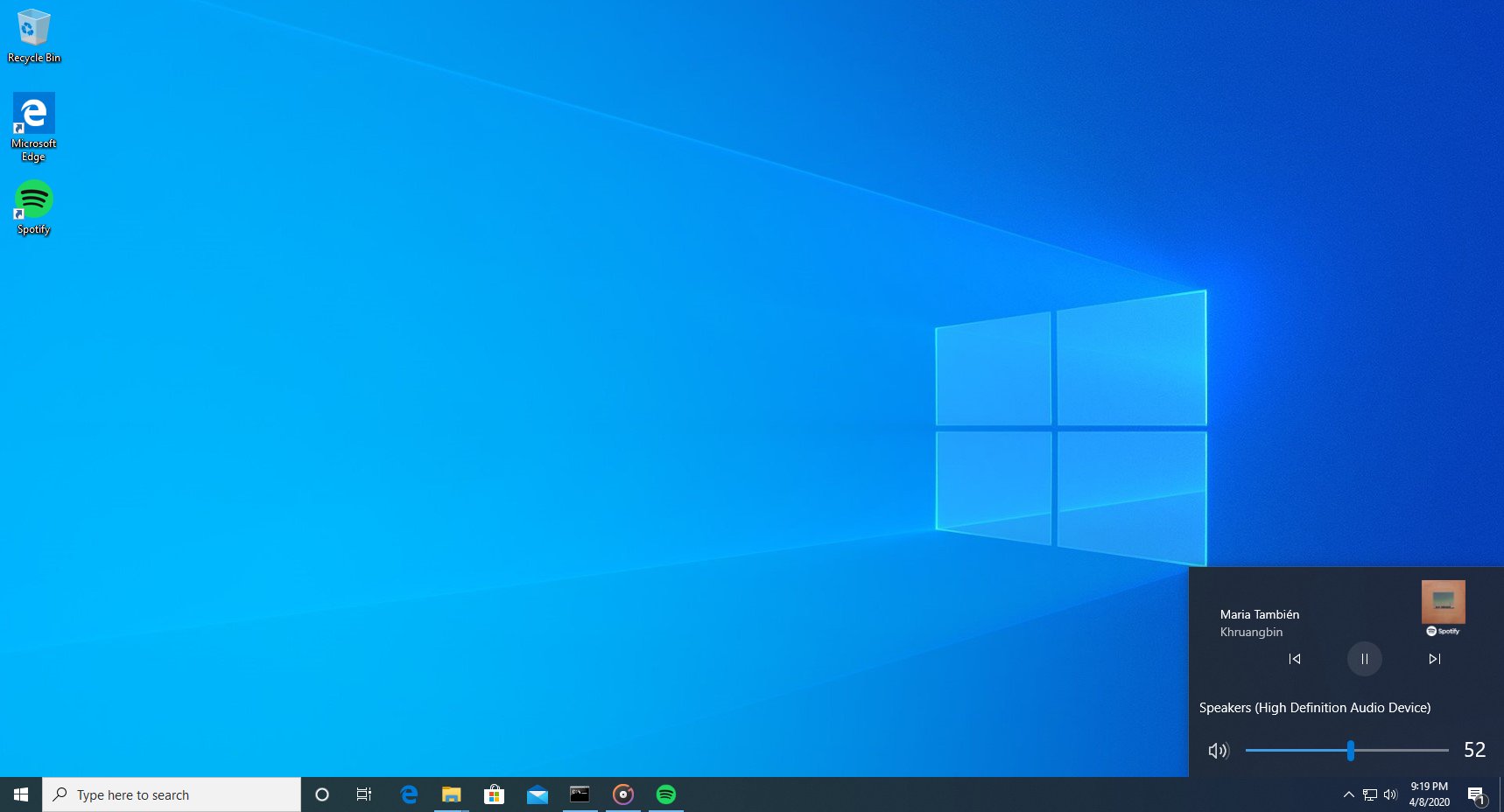Open the Mail app
Screen dimensions: 1504x812
tap(537, 794)
